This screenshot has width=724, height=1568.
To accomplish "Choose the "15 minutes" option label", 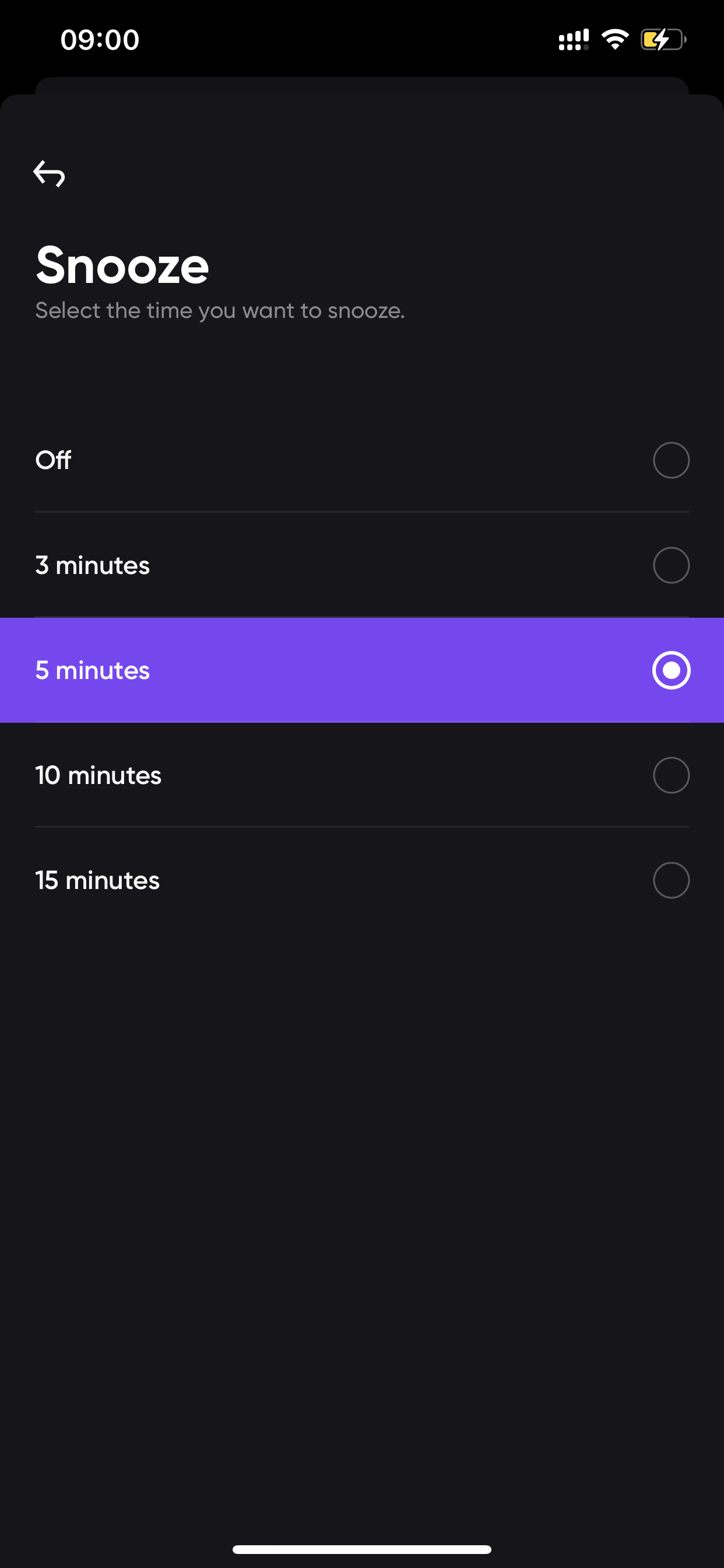I will [x=97, y=880].
